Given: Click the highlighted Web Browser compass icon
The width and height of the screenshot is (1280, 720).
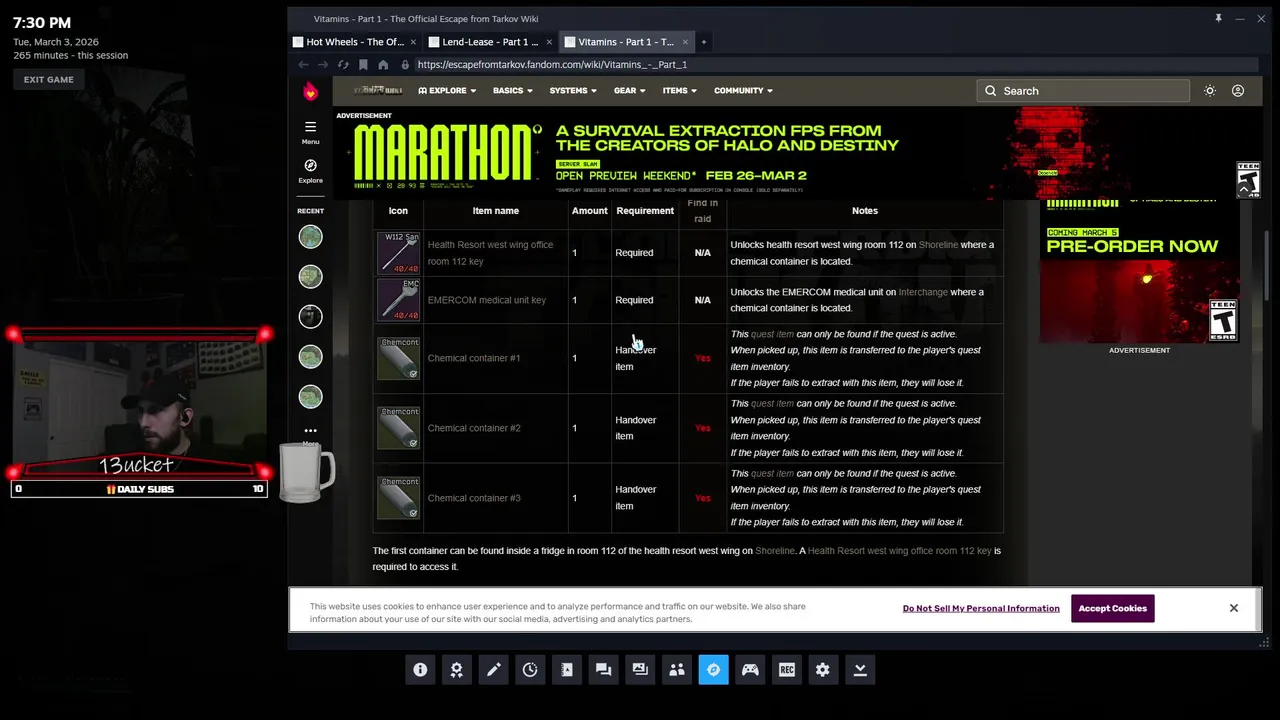Looking at the screenshot, I should pyautogui.click(x=713, y=670).
